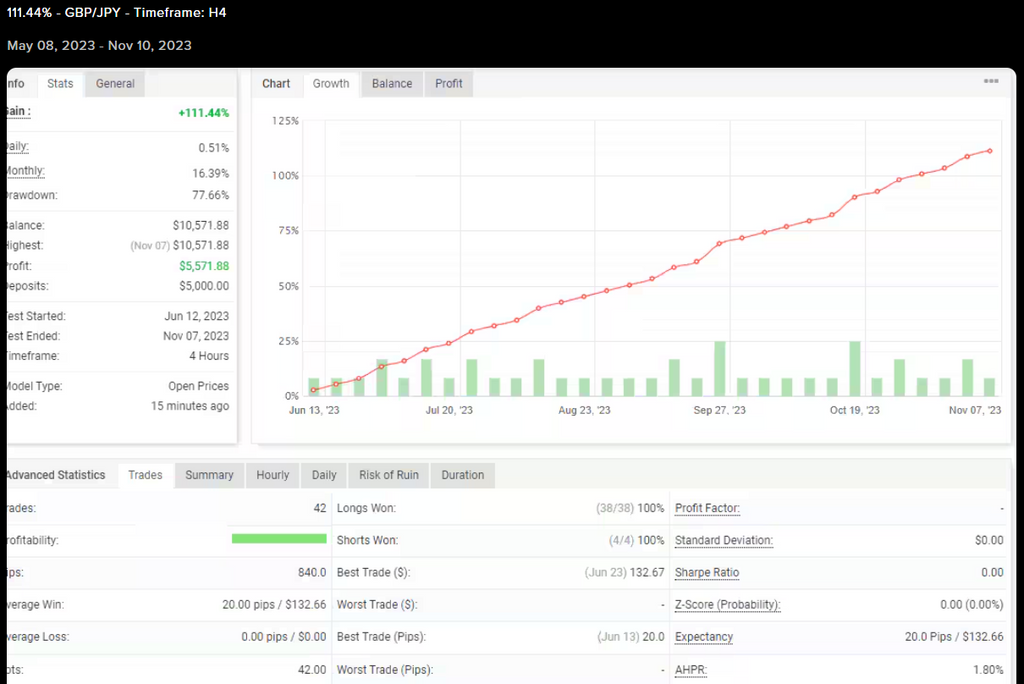
Task: Click the Best Trade ($) 132.67 value
Action: point(624,572)
